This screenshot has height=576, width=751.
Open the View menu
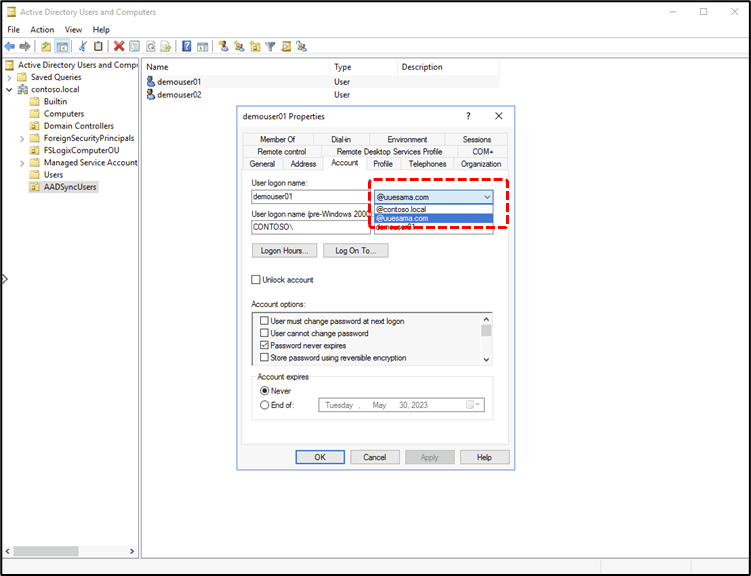click(73, 30)
